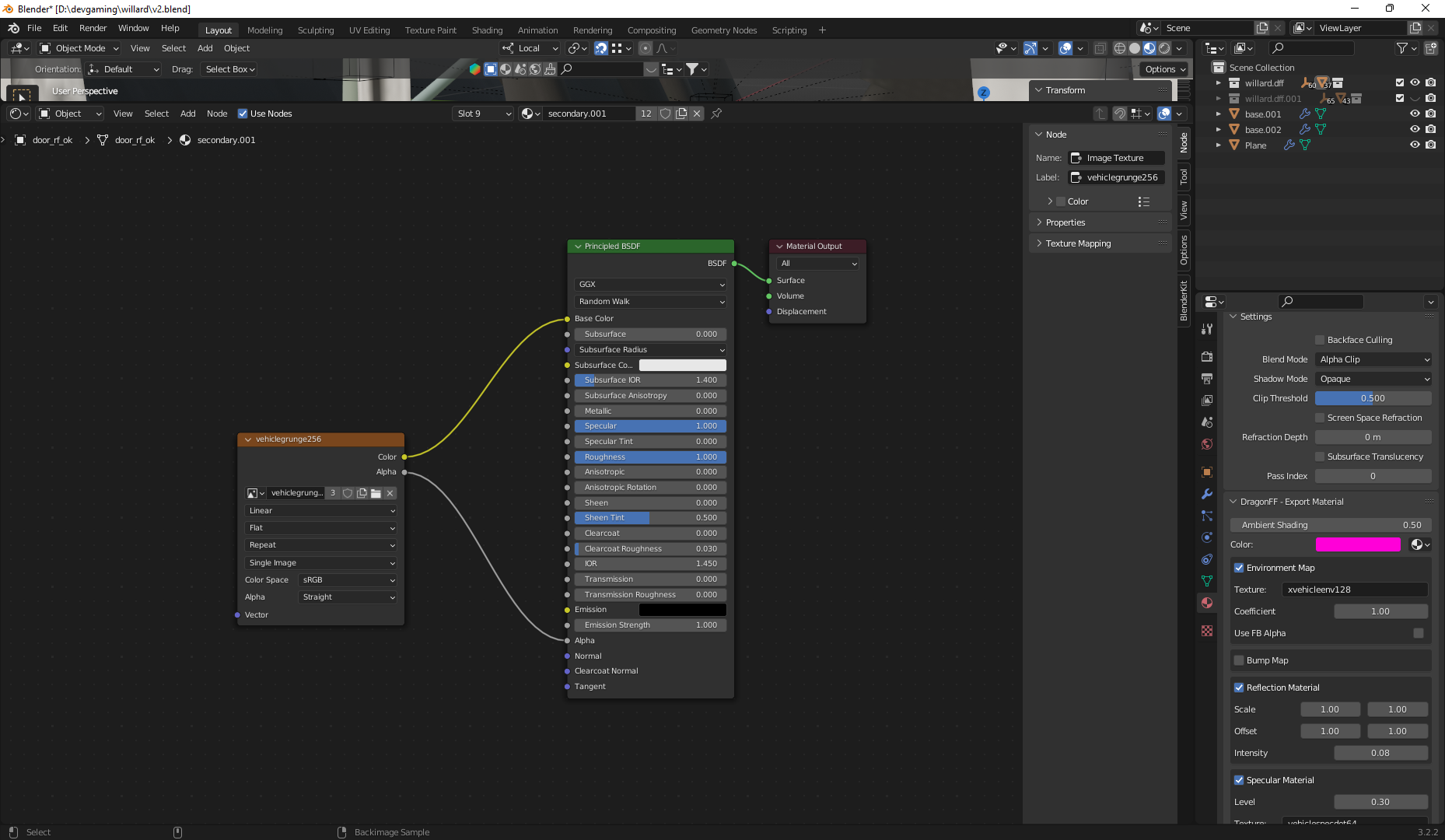This screenshot has width=1445, height=840.
Task: Click the filter icon in the Outliner header
Action: 1402,48
